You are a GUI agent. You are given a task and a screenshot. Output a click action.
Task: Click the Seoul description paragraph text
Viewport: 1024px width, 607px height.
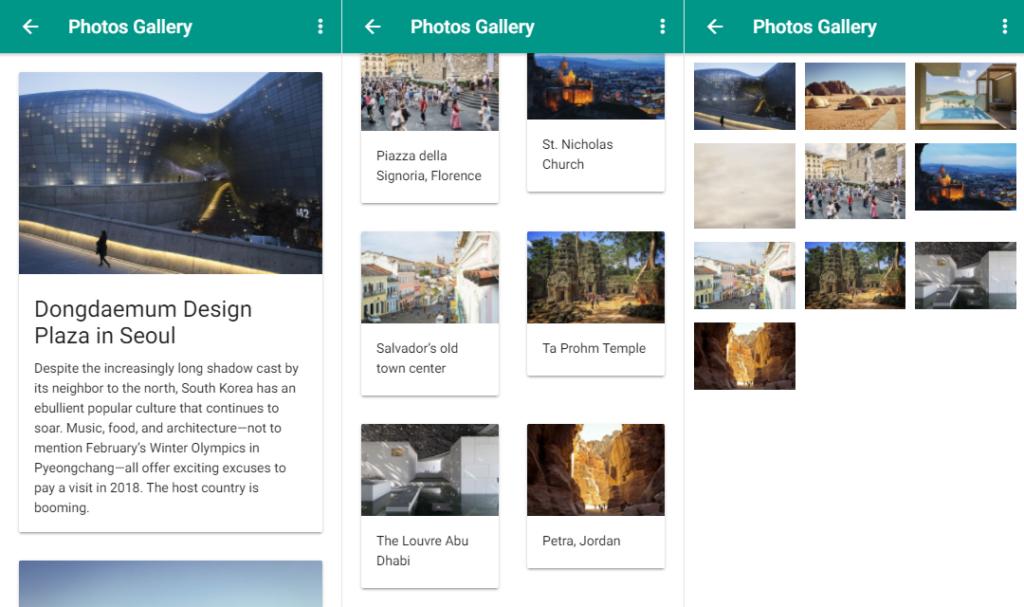167,438
